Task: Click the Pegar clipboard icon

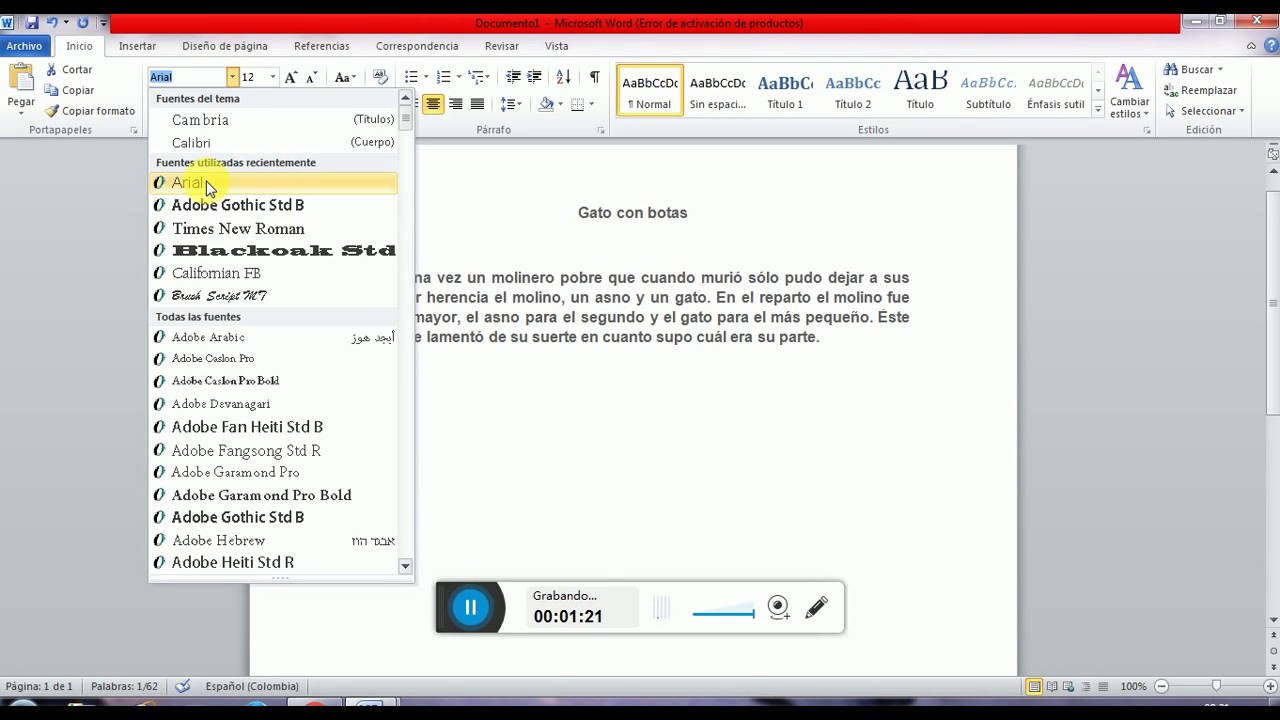Action: click(x=21, y=78)
